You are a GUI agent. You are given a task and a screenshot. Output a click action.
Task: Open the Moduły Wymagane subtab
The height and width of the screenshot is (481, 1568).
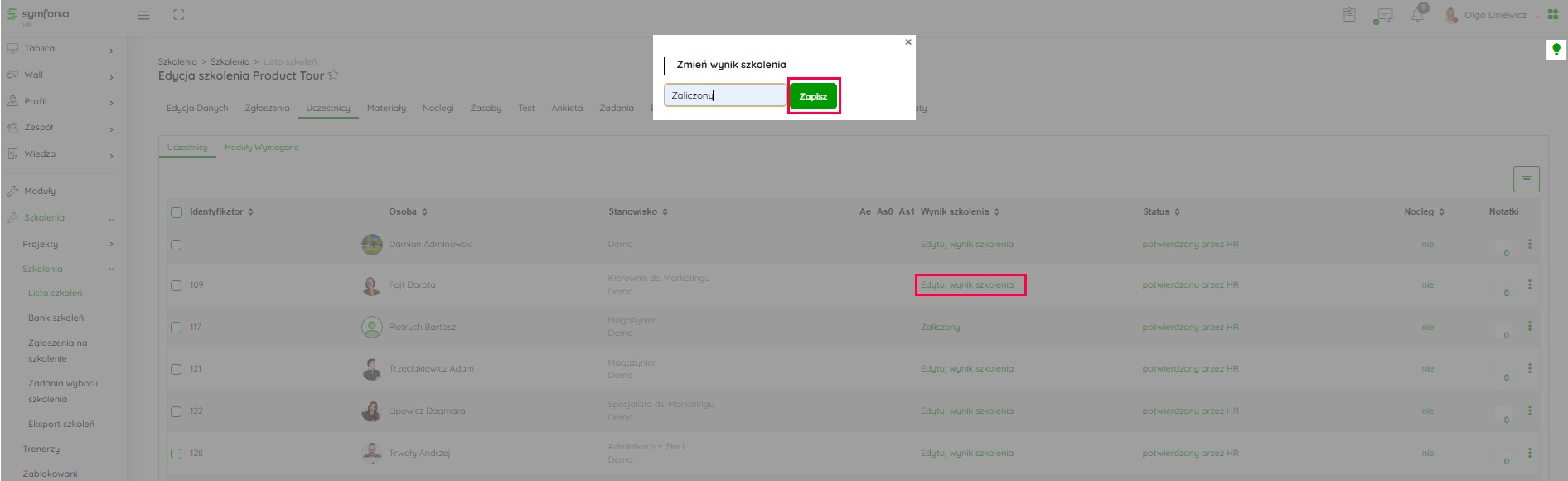(x=261, y=148)
